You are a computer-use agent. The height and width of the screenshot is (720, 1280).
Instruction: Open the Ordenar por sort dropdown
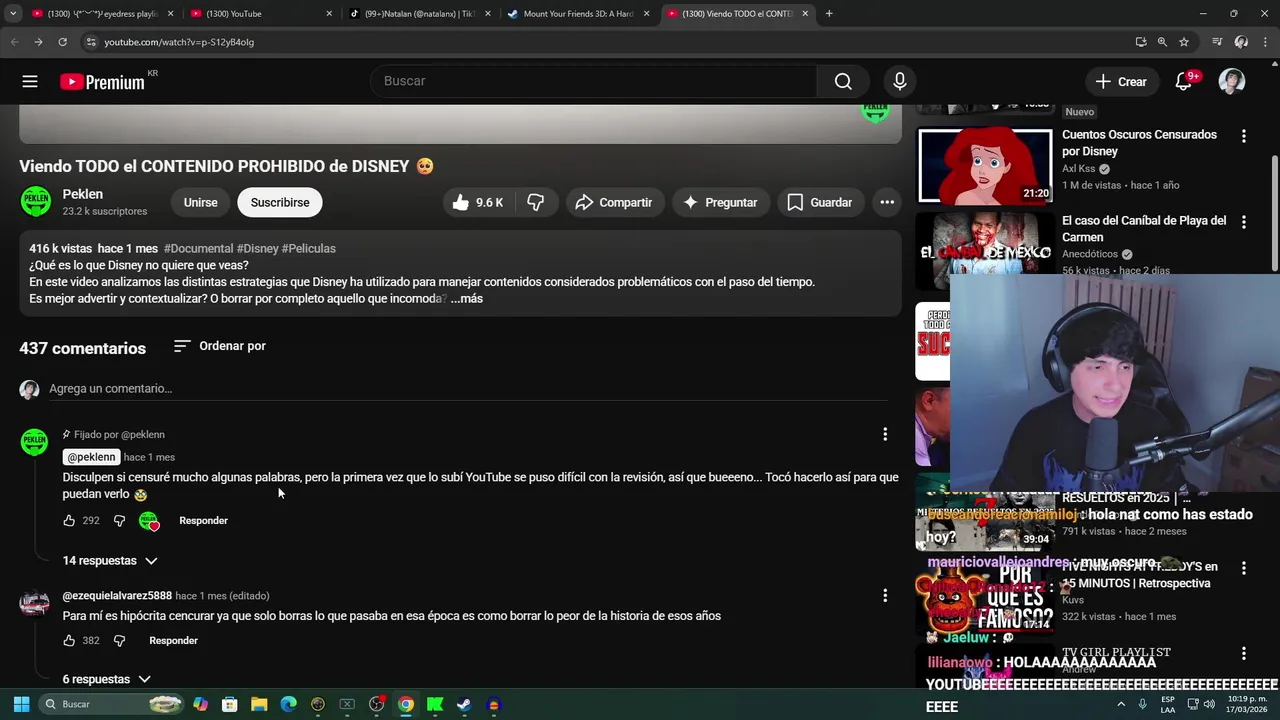(x=219, y=346)
